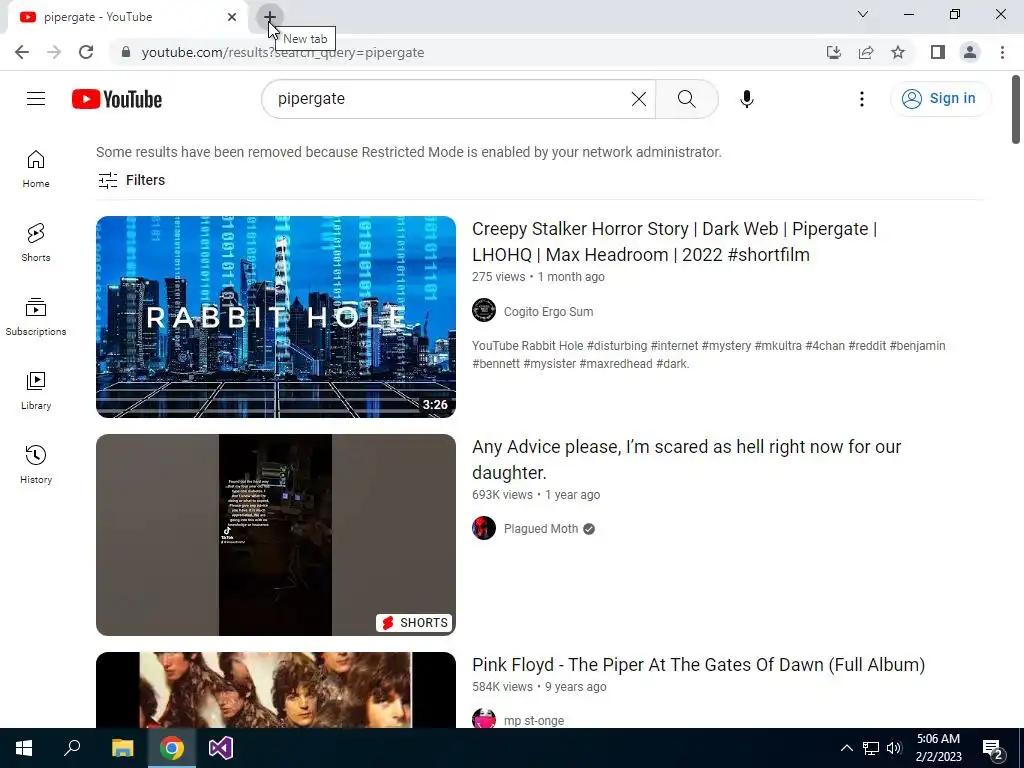Open Subscriptions in sidebar

36,317
